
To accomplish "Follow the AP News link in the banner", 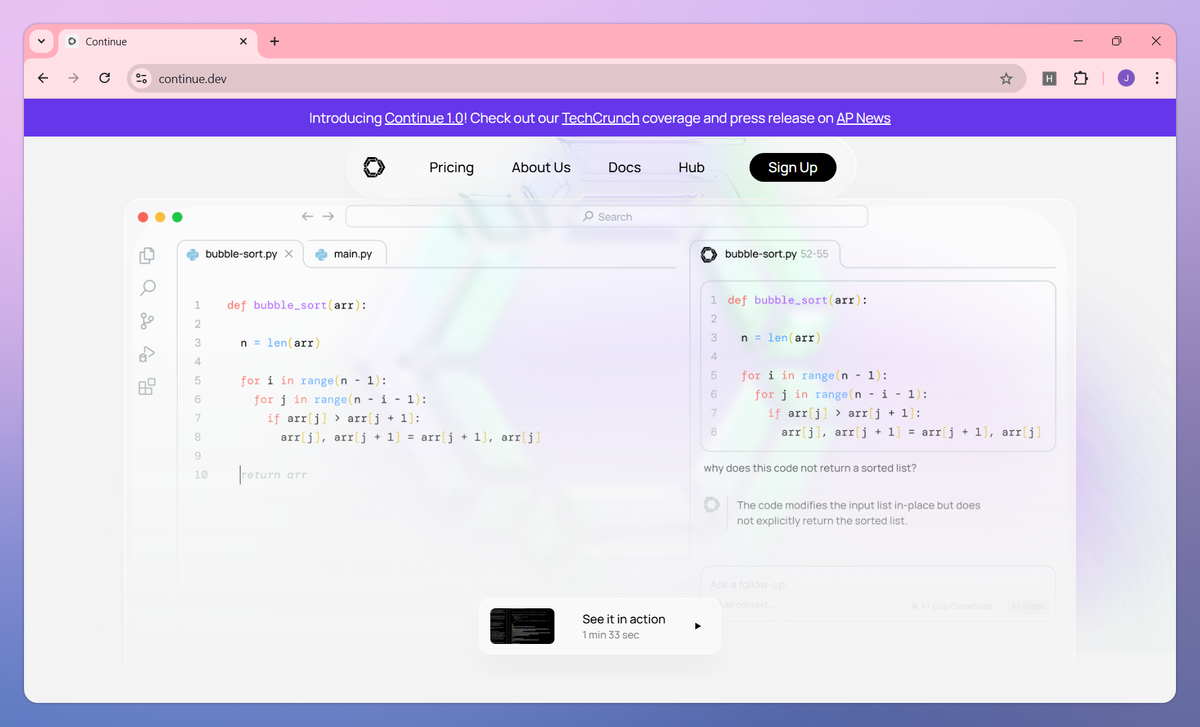I will point(863,118).
